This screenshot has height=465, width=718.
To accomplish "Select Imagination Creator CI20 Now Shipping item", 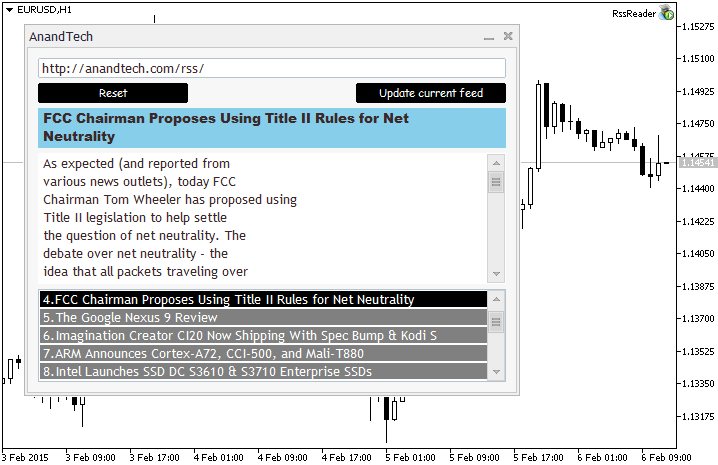I will coord(263,335).
